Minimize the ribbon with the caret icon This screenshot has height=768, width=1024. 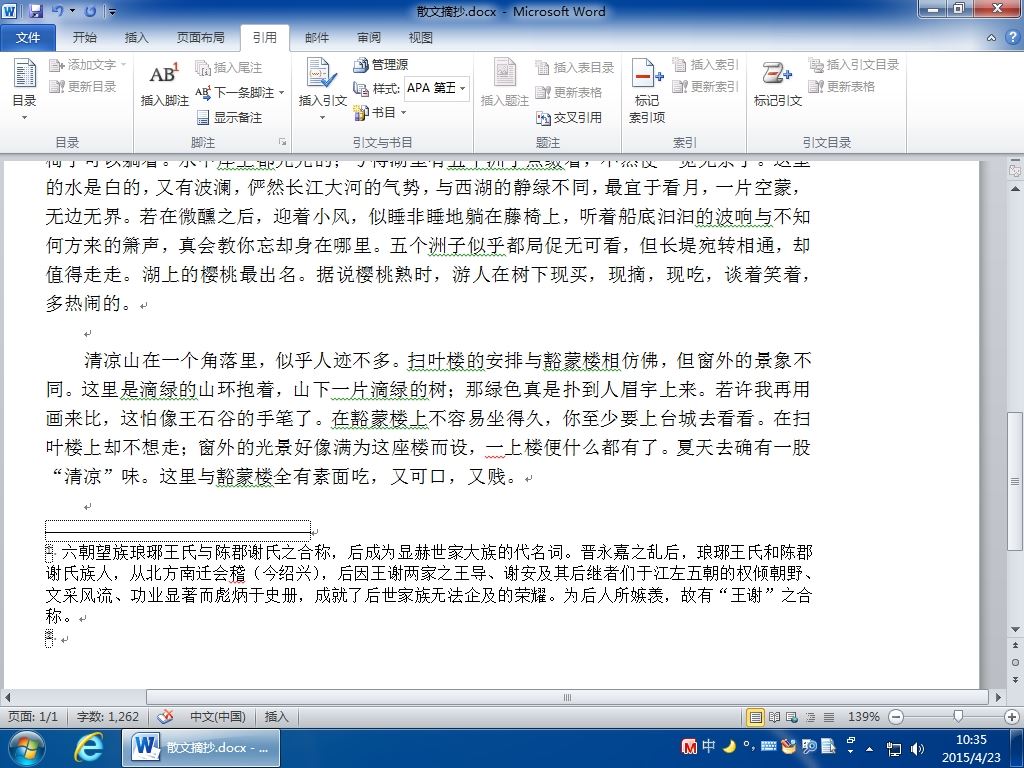tap(991, 38)
